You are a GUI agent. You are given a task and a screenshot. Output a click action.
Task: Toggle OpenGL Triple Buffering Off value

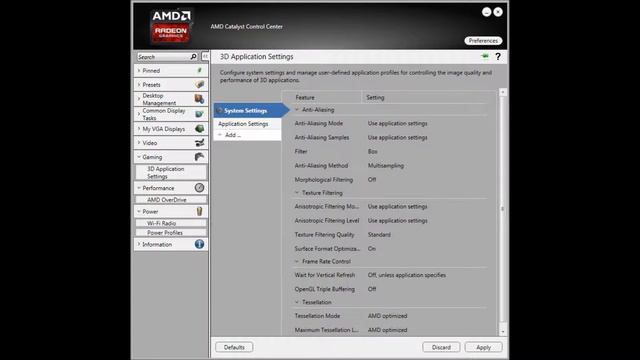pos(372,289)
